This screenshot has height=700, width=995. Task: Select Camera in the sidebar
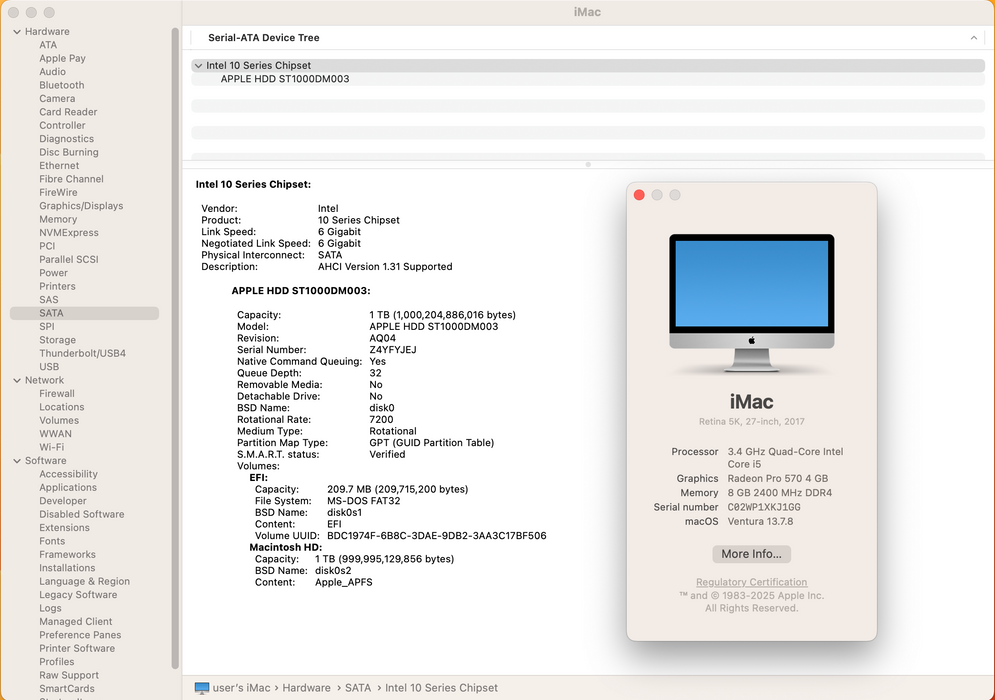pos(57,98)
